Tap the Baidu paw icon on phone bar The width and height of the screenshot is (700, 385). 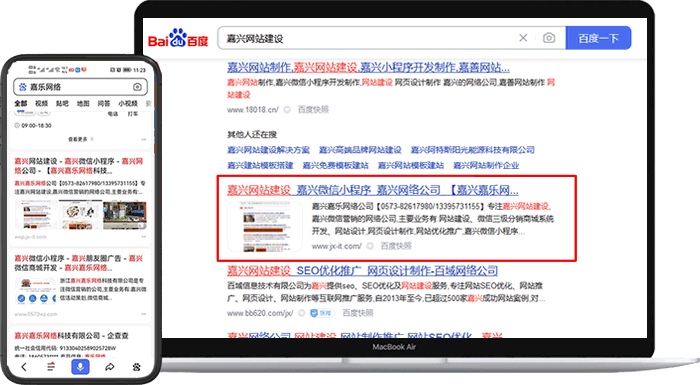(x=137, y=367)
